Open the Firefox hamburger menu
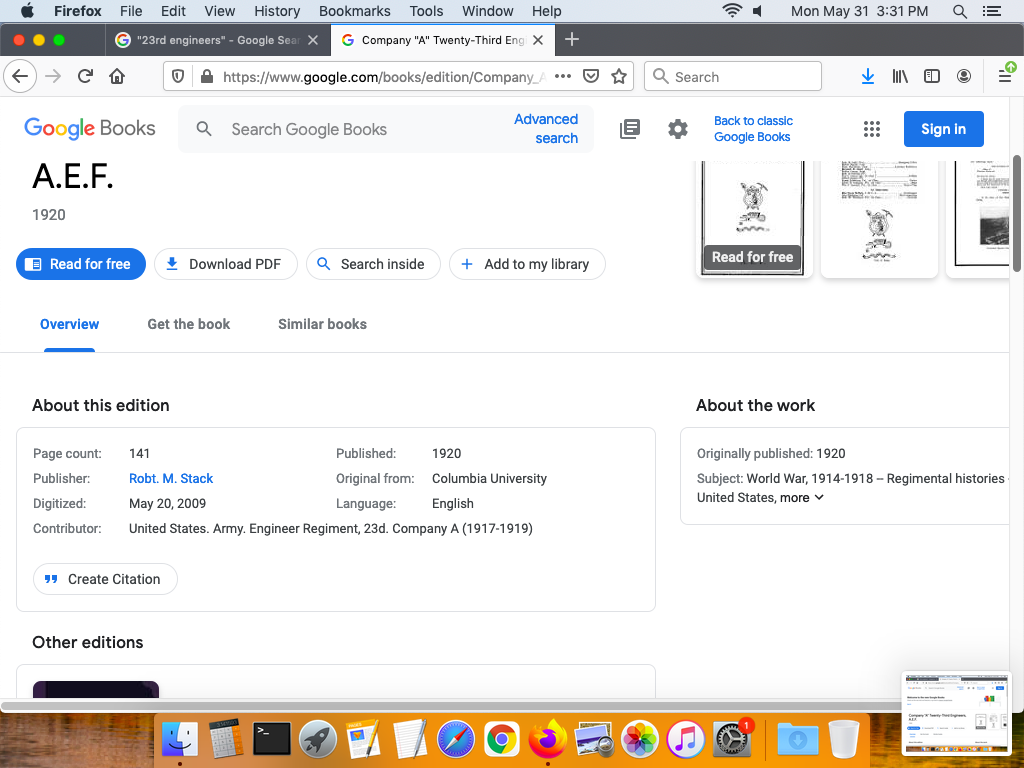This screenshot has height=768, width=1024. pos(1005,77)
